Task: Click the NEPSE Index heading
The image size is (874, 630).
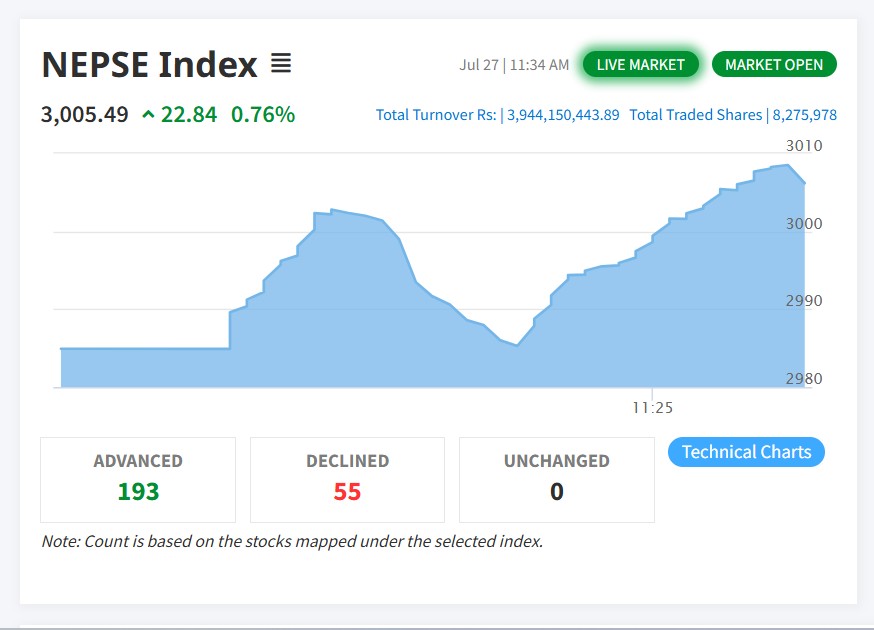Action: coord(149,64)
